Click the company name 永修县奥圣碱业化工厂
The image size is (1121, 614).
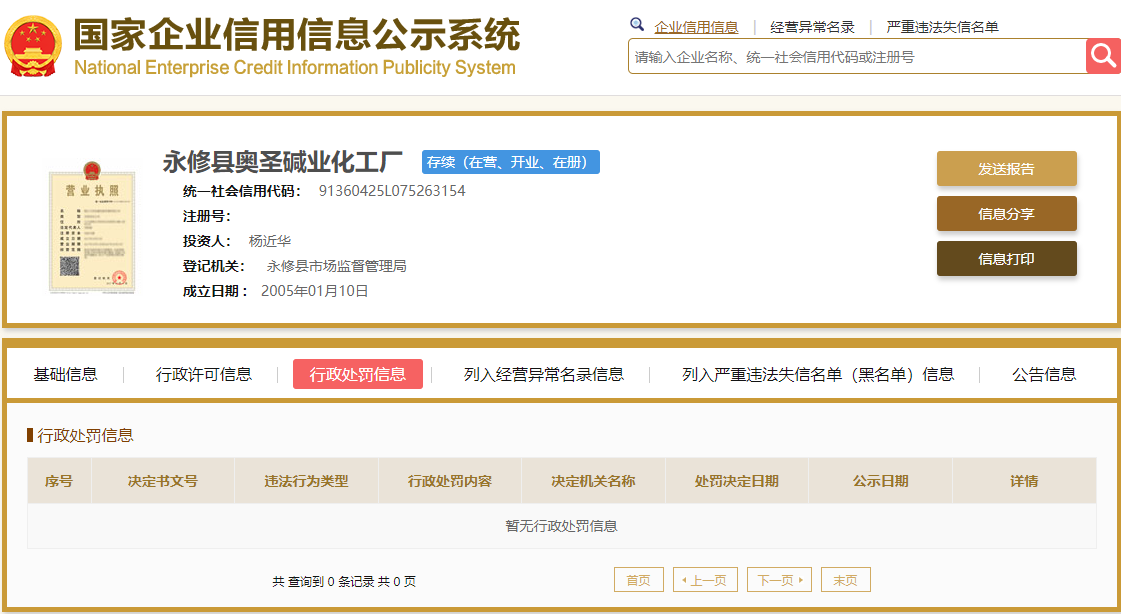point(282,162)
